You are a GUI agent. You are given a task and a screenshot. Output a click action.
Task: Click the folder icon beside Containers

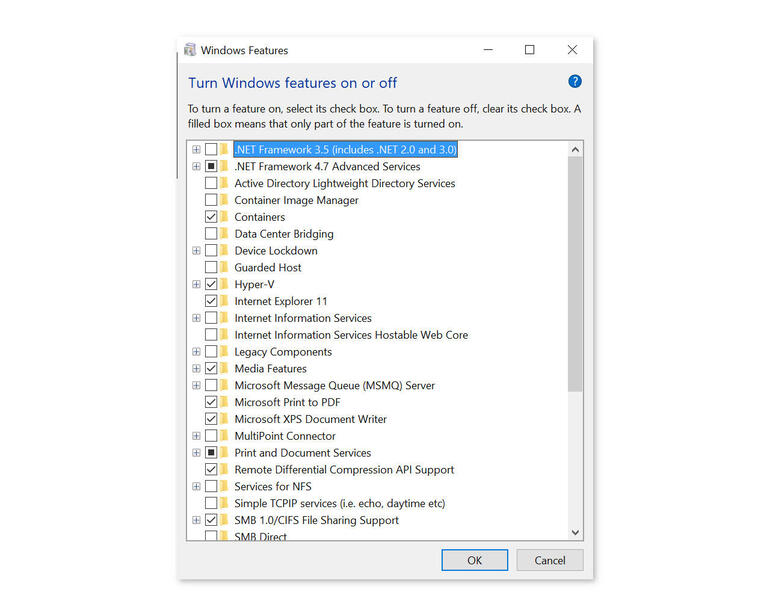coord(224,217)
